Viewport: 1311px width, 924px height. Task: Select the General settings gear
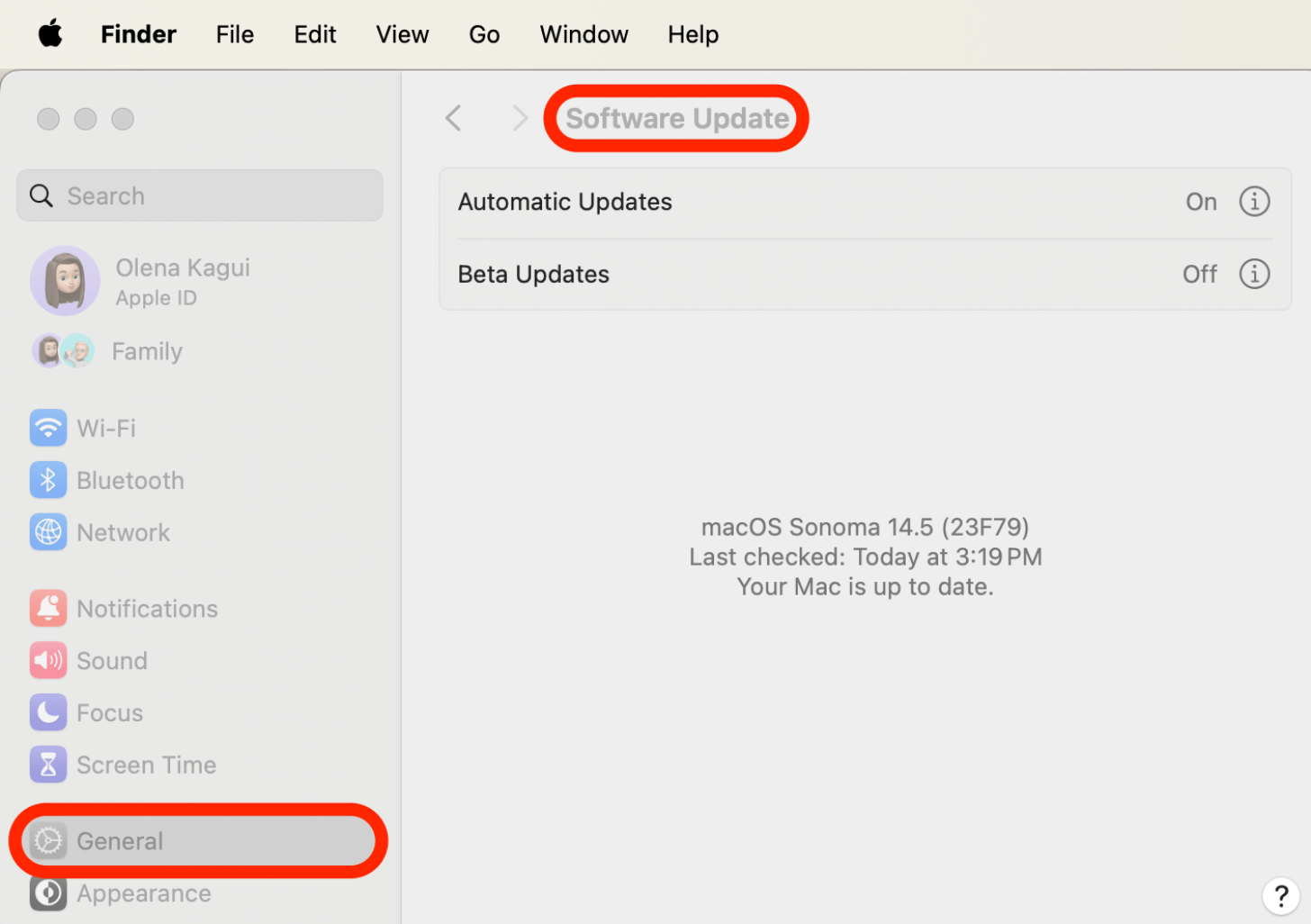pos(48,840)
